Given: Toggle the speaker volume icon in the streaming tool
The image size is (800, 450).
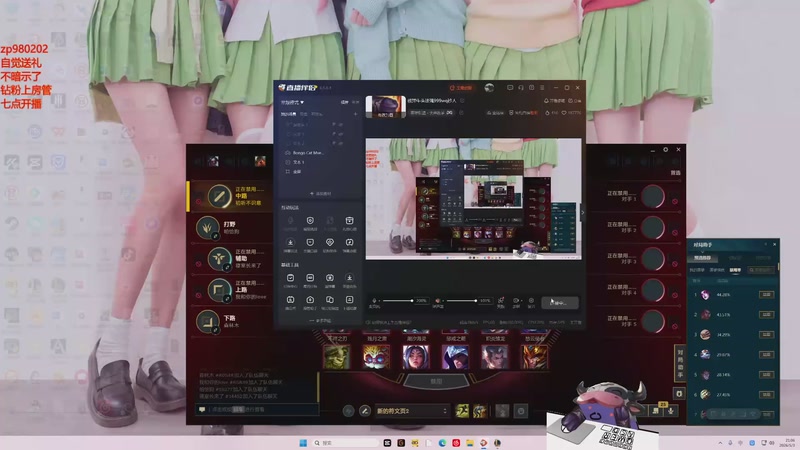Looking at the screenshot, I should point(437,301).
